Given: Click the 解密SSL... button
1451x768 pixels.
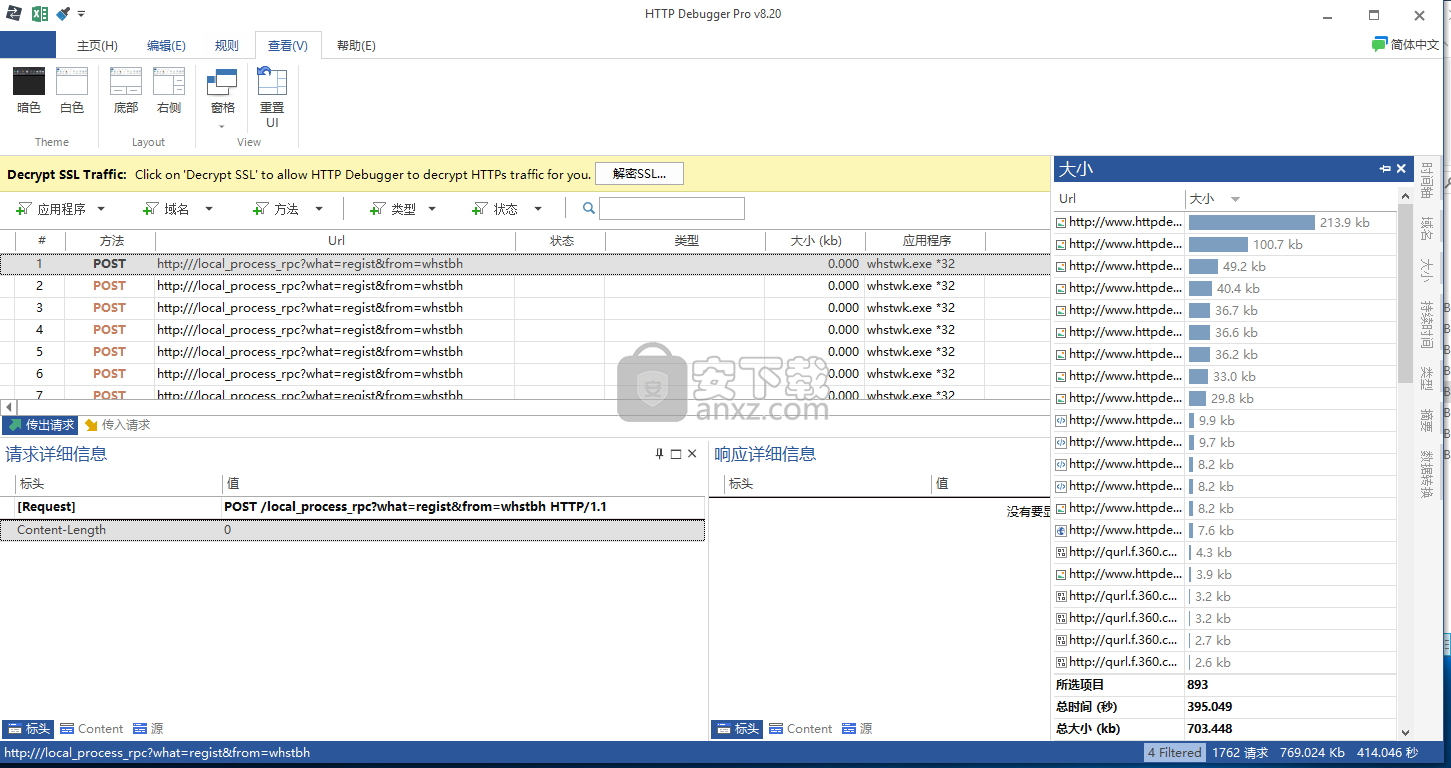Looking at the screenshot, I should 639,173.
